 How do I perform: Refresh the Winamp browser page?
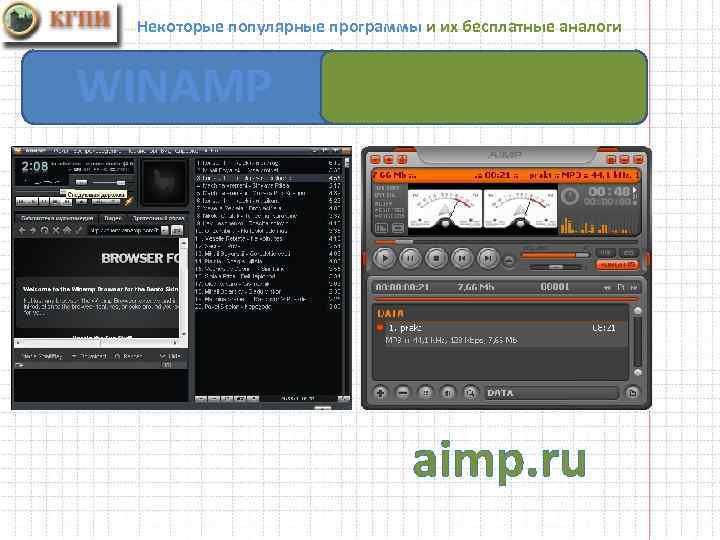(x=45, y=230)
